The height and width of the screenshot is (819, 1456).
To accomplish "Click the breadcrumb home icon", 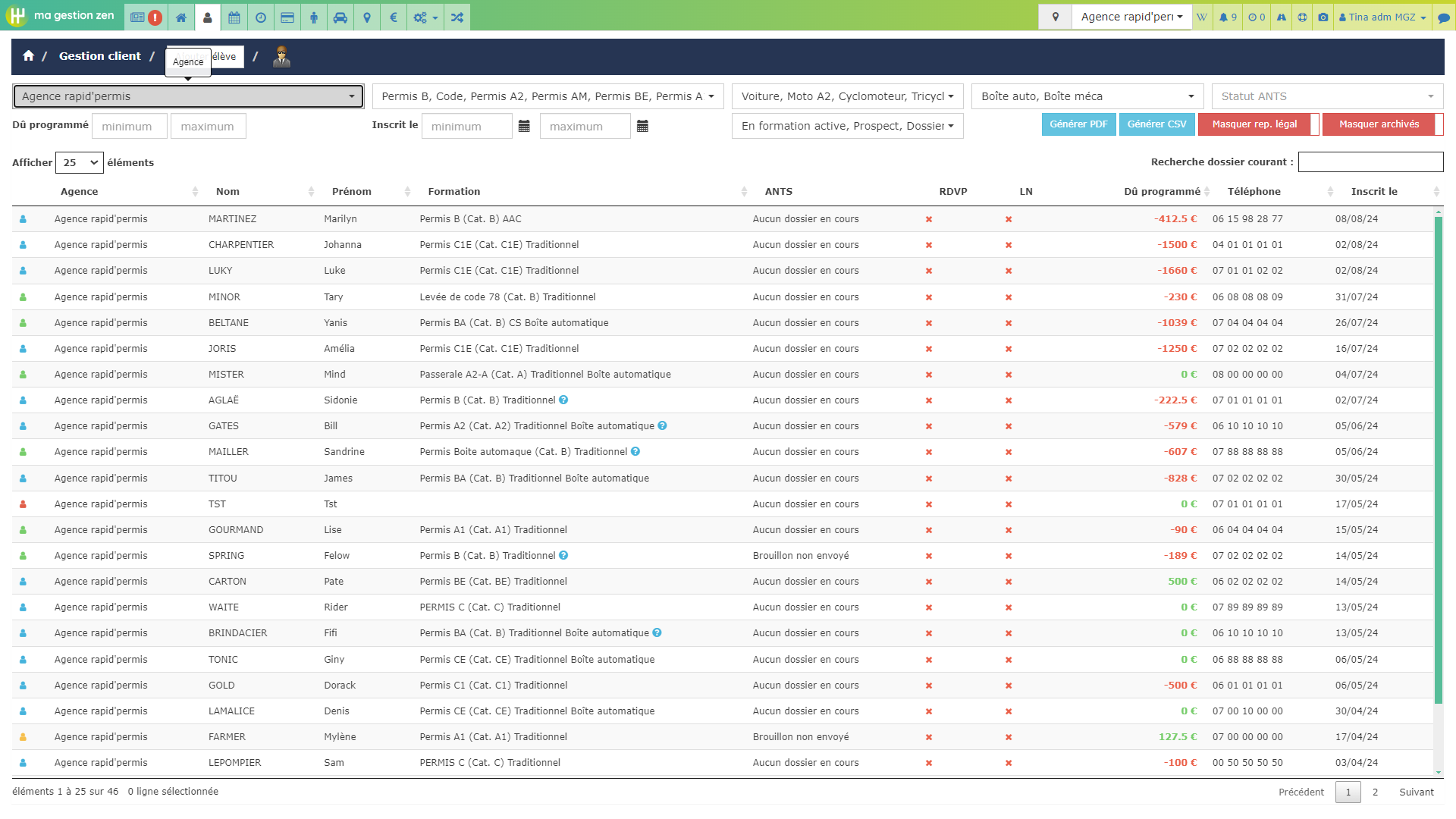I will (28, 55).
